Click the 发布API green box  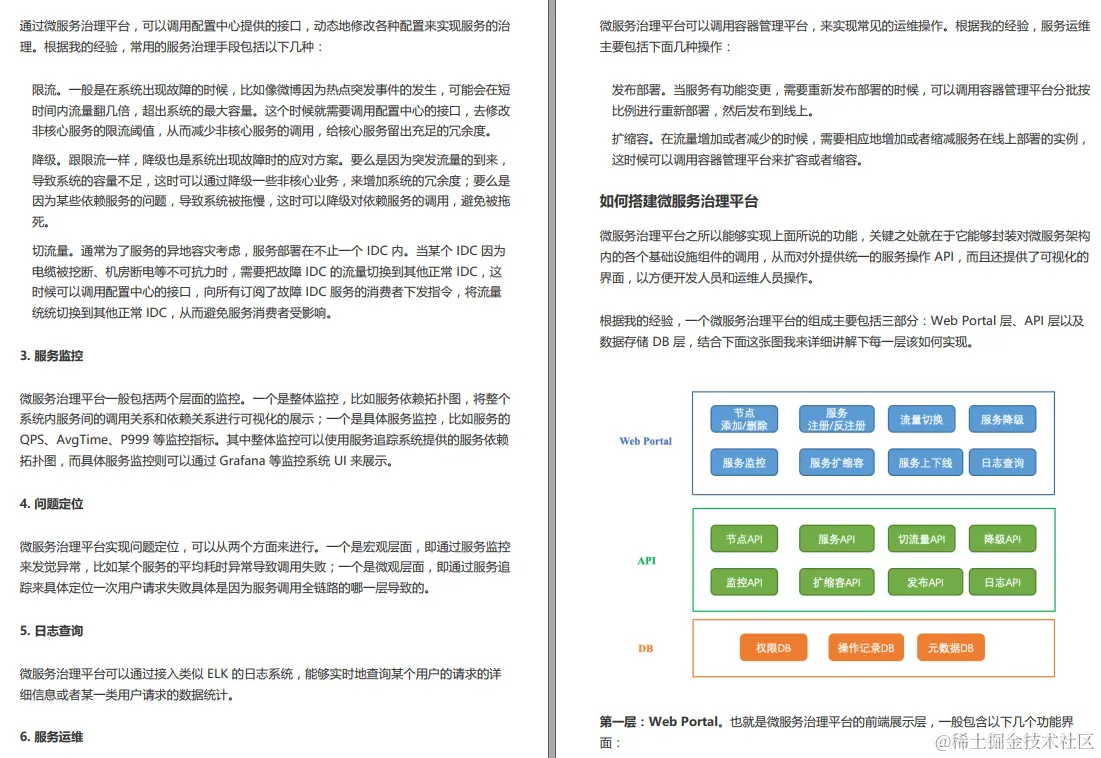click(925, 582)
